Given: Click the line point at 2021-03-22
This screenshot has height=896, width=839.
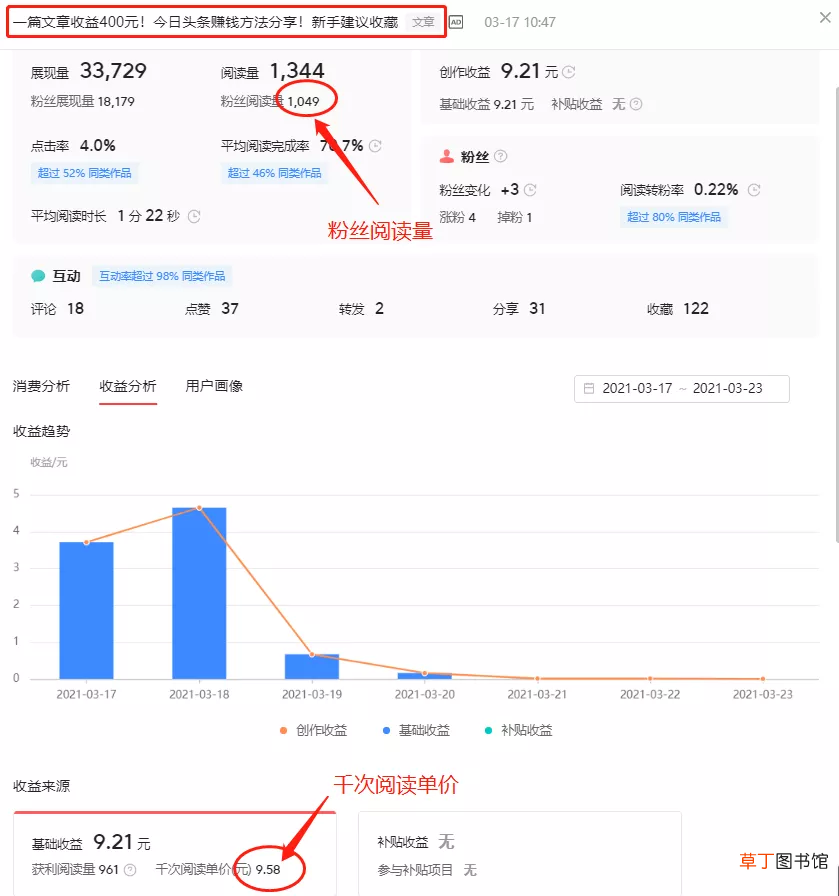Looking at the screenshot, I should pos(650,678).
